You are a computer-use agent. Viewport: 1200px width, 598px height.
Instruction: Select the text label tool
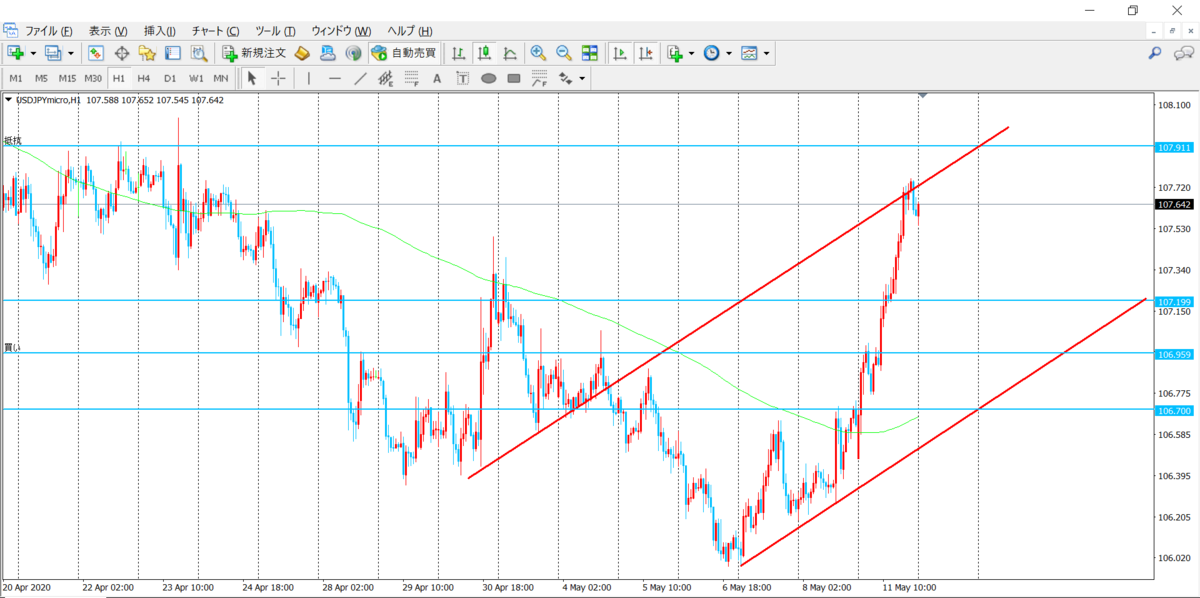click(x=463, y=78)
